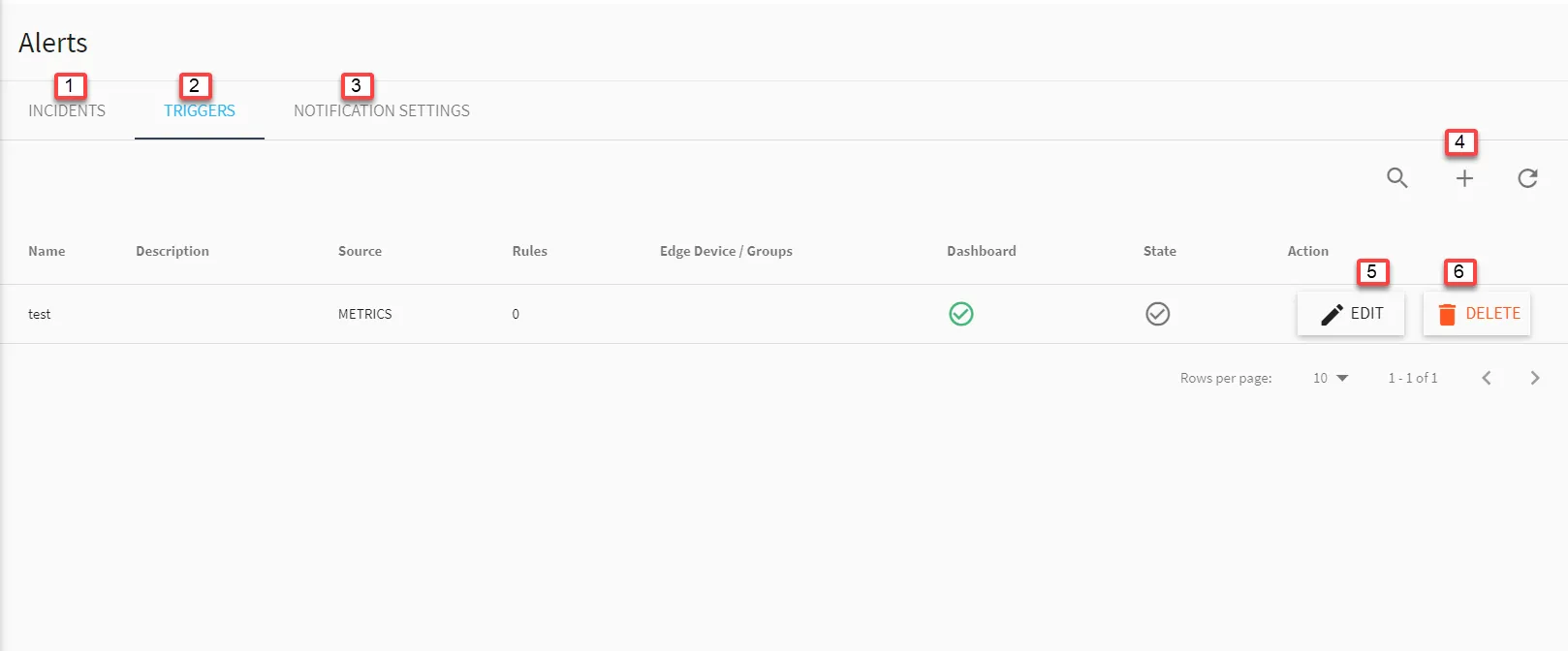Add a new trigger with plus icon

pos(1464,178)
